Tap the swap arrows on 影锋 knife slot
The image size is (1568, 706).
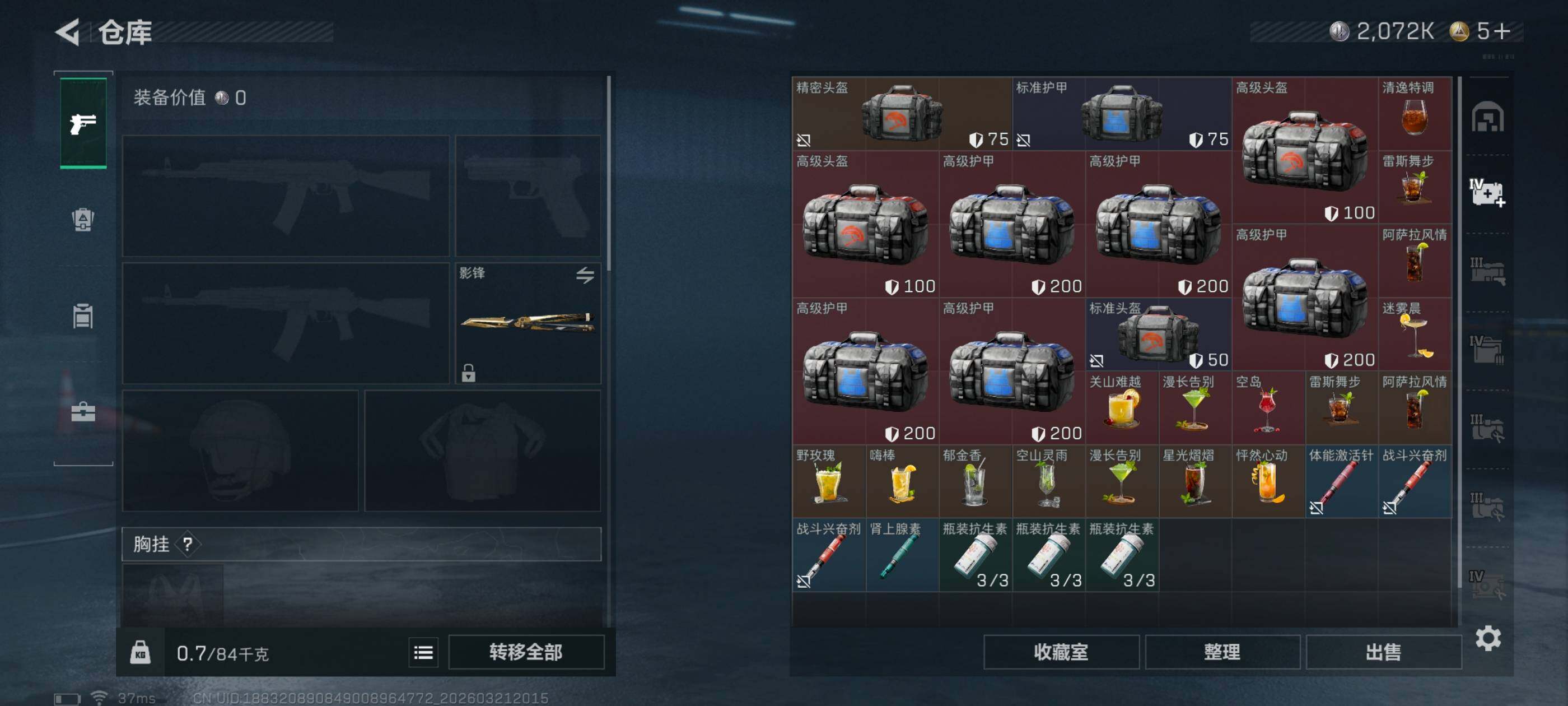click(x=585, y=275)
